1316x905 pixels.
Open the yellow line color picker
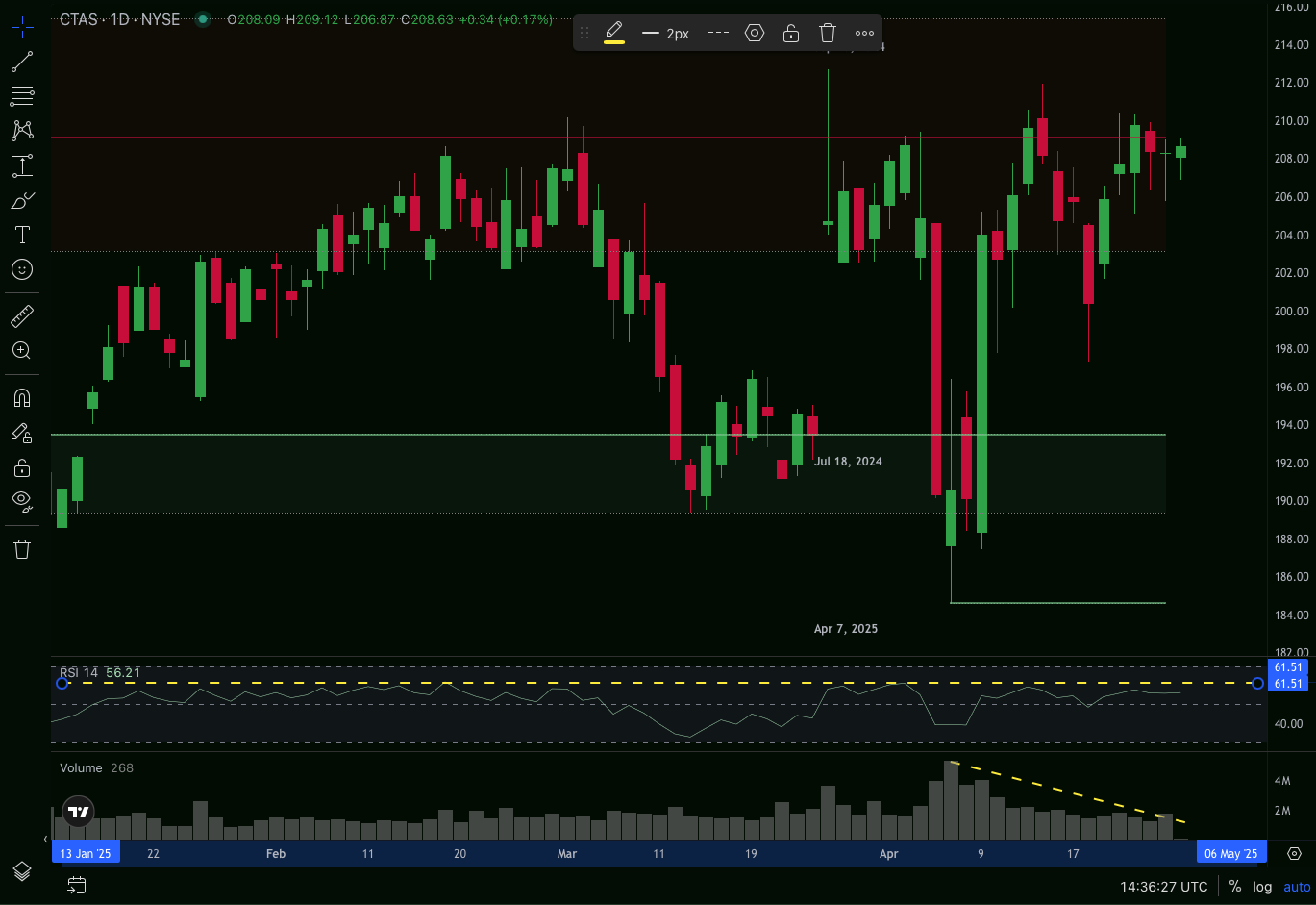(x=614, y=33)
